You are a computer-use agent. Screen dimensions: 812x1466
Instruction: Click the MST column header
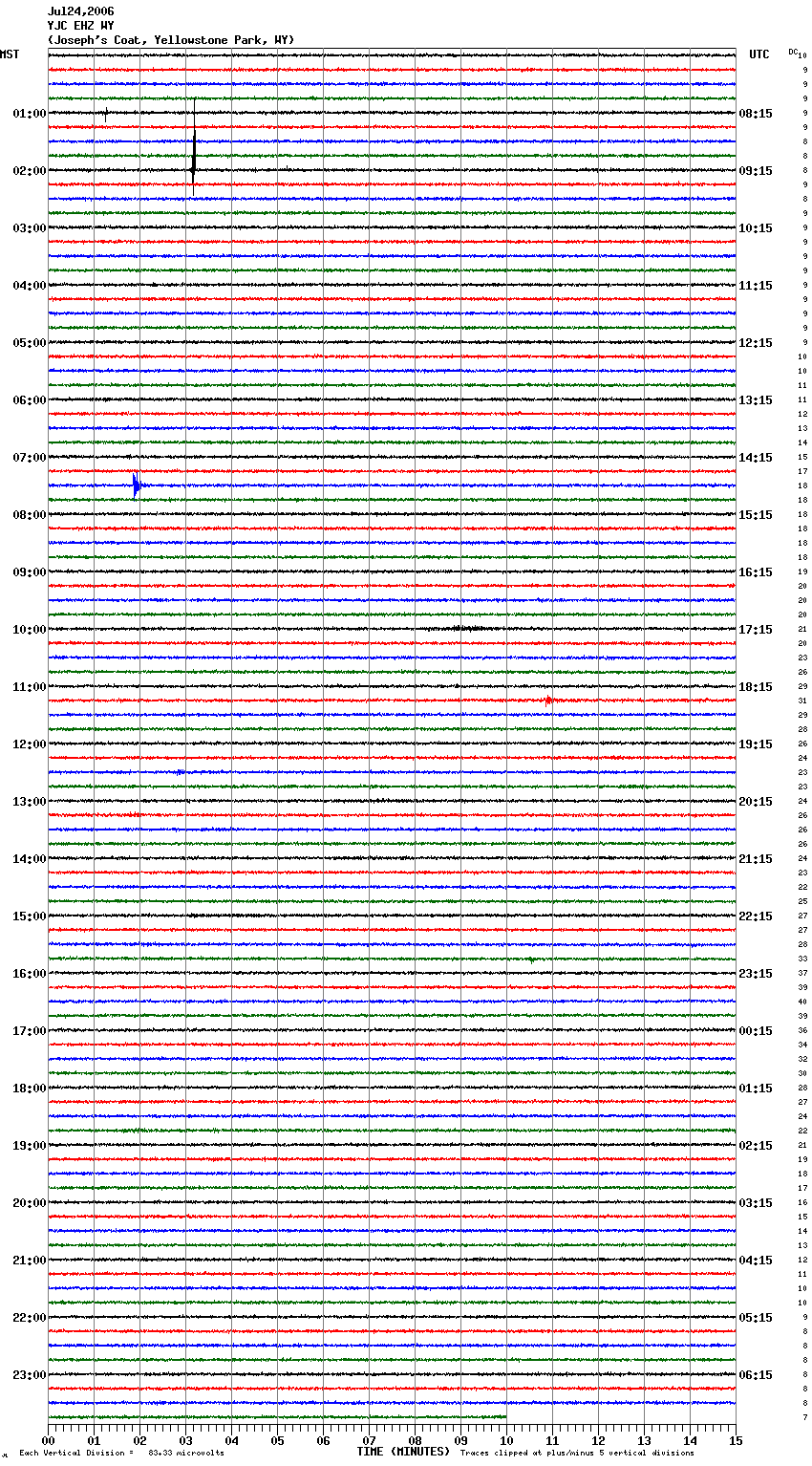click(10, 54)
